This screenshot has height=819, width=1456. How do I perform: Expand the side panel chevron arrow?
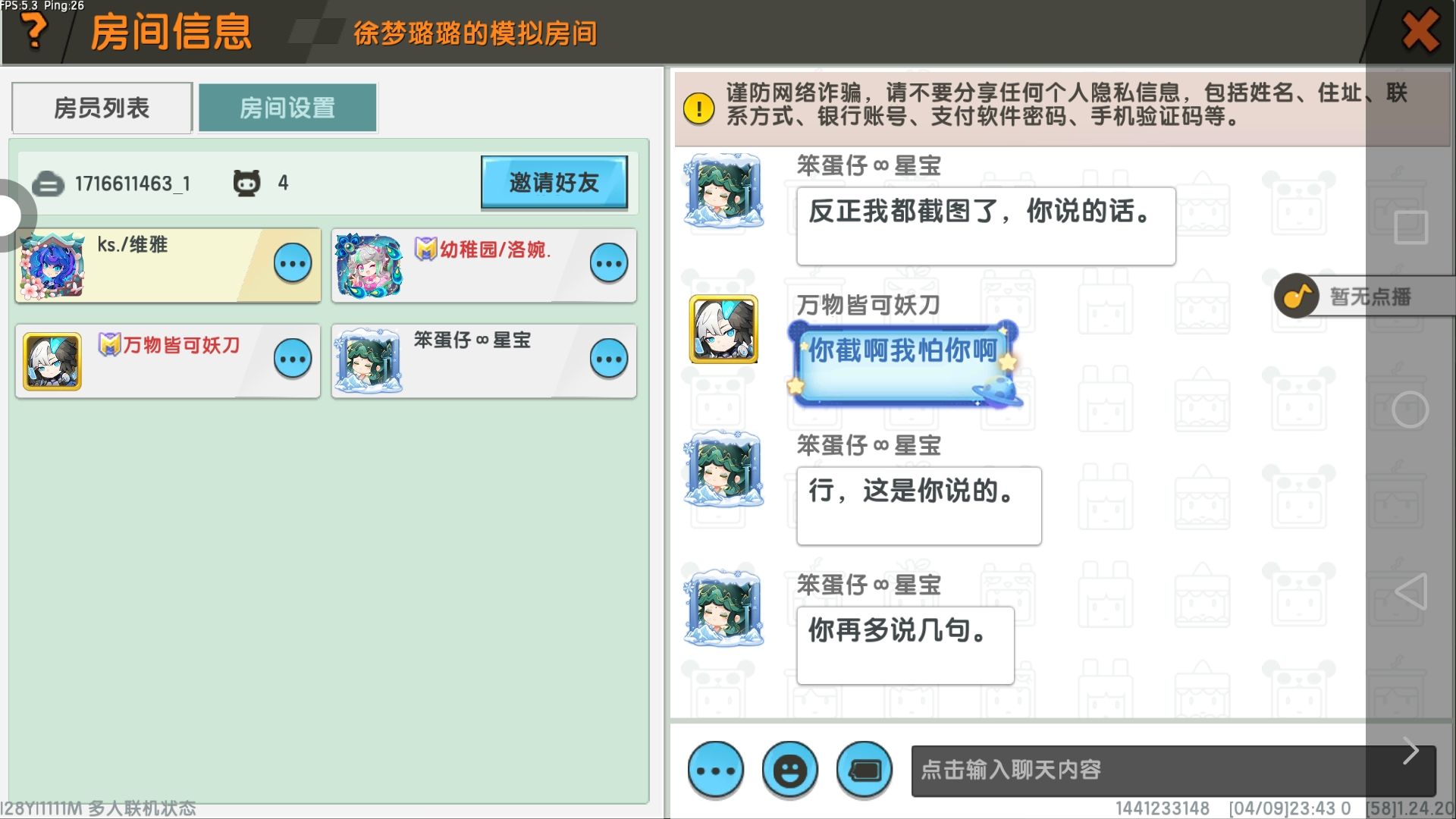[1410, 751]
